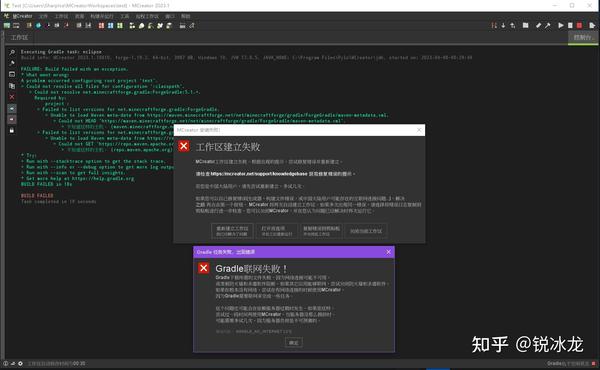The width and height of the screenshot is (600, 370).
Task: Click the green play run-client icon
Action: tap(561, 25)
